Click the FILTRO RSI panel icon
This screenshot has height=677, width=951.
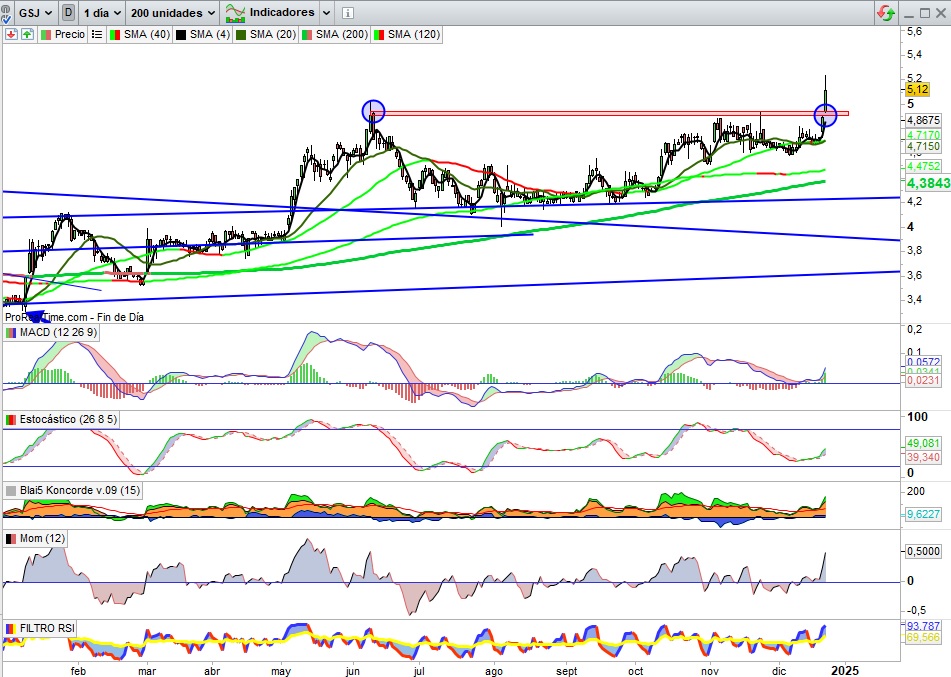(11, 628)
